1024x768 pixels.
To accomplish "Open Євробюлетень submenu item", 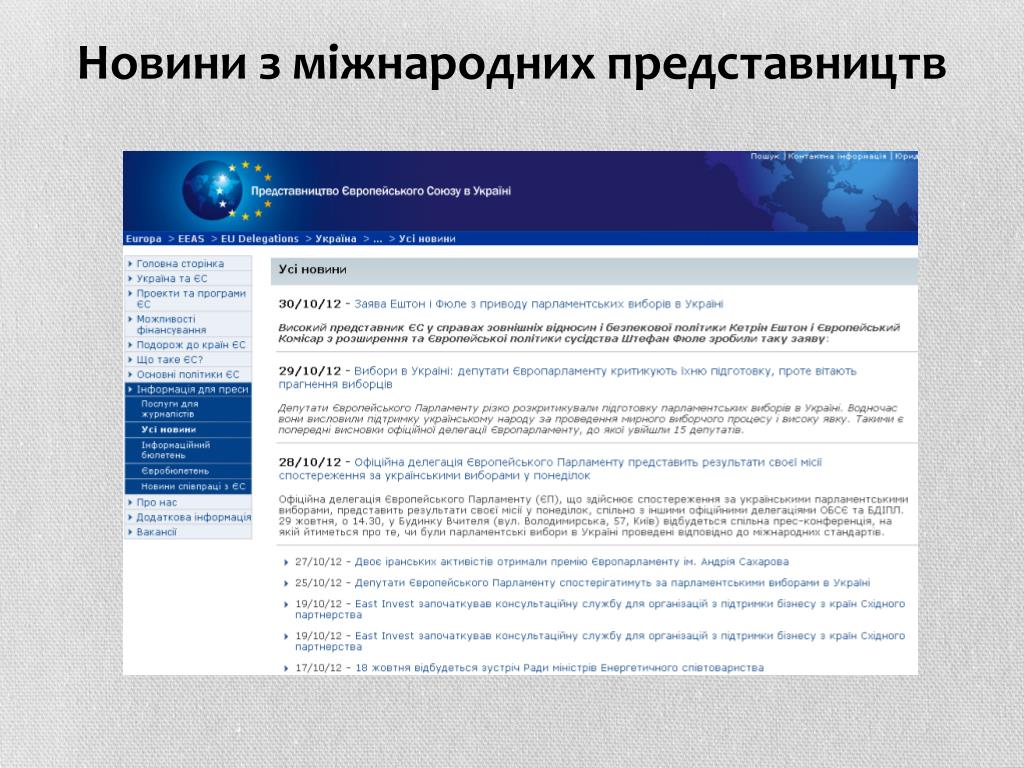I will click(x=175, y=471).
